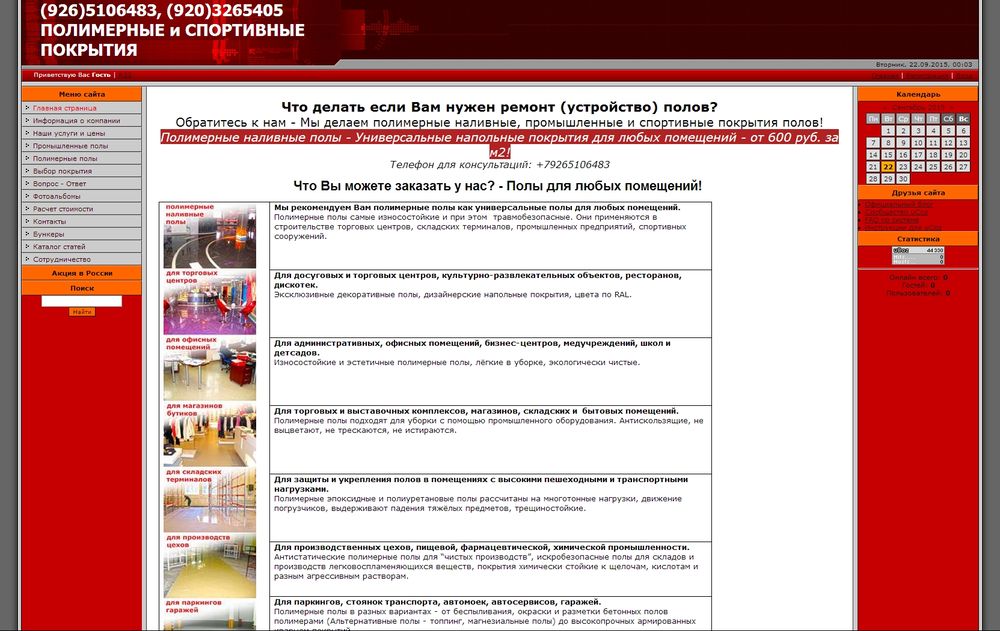Select day 1 in the calendar
This screenshot has height=631, width=1000.
click(x=888, y=131)
